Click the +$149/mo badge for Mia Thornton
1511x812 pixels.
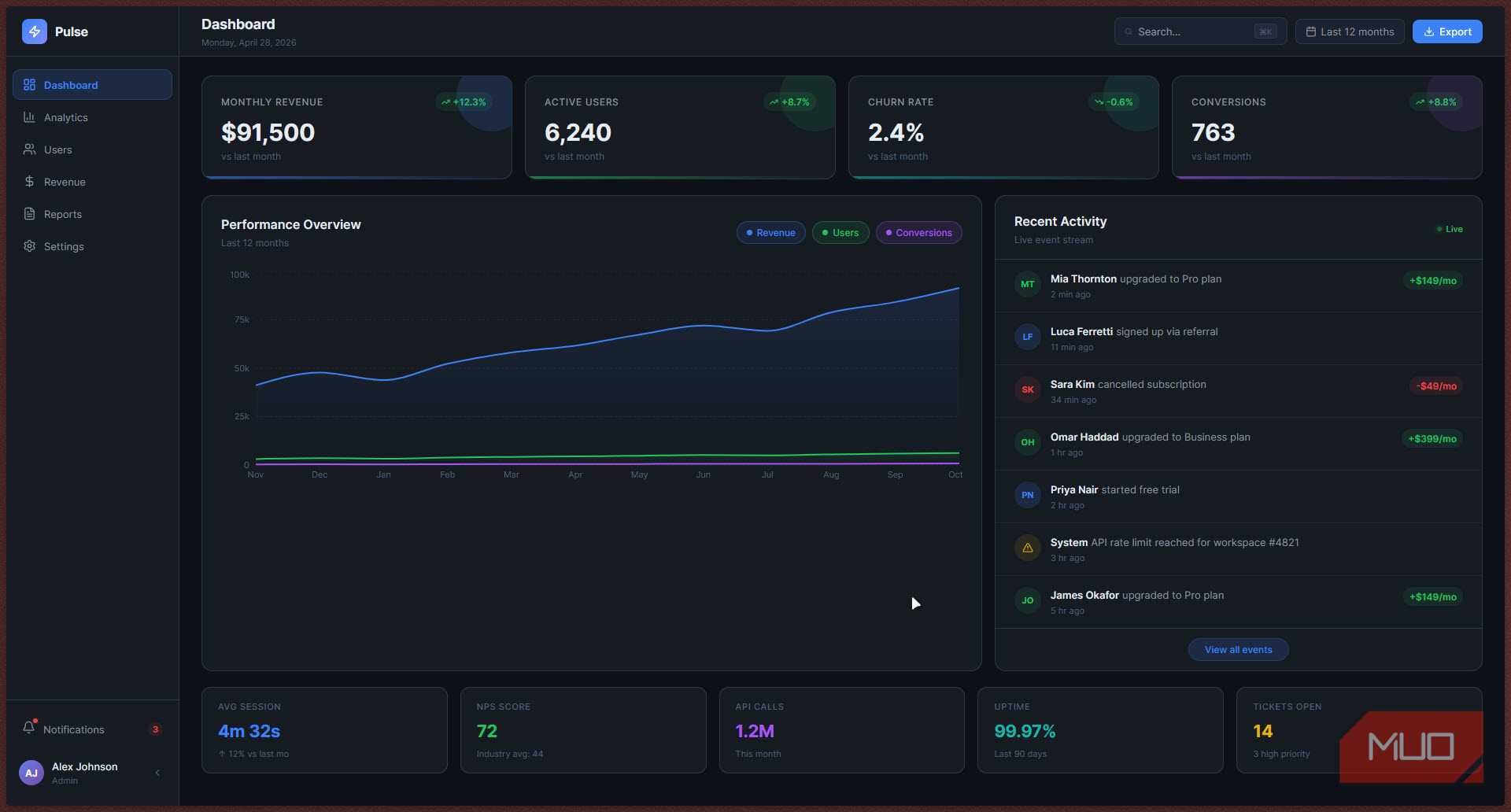tap(1432, 281)
